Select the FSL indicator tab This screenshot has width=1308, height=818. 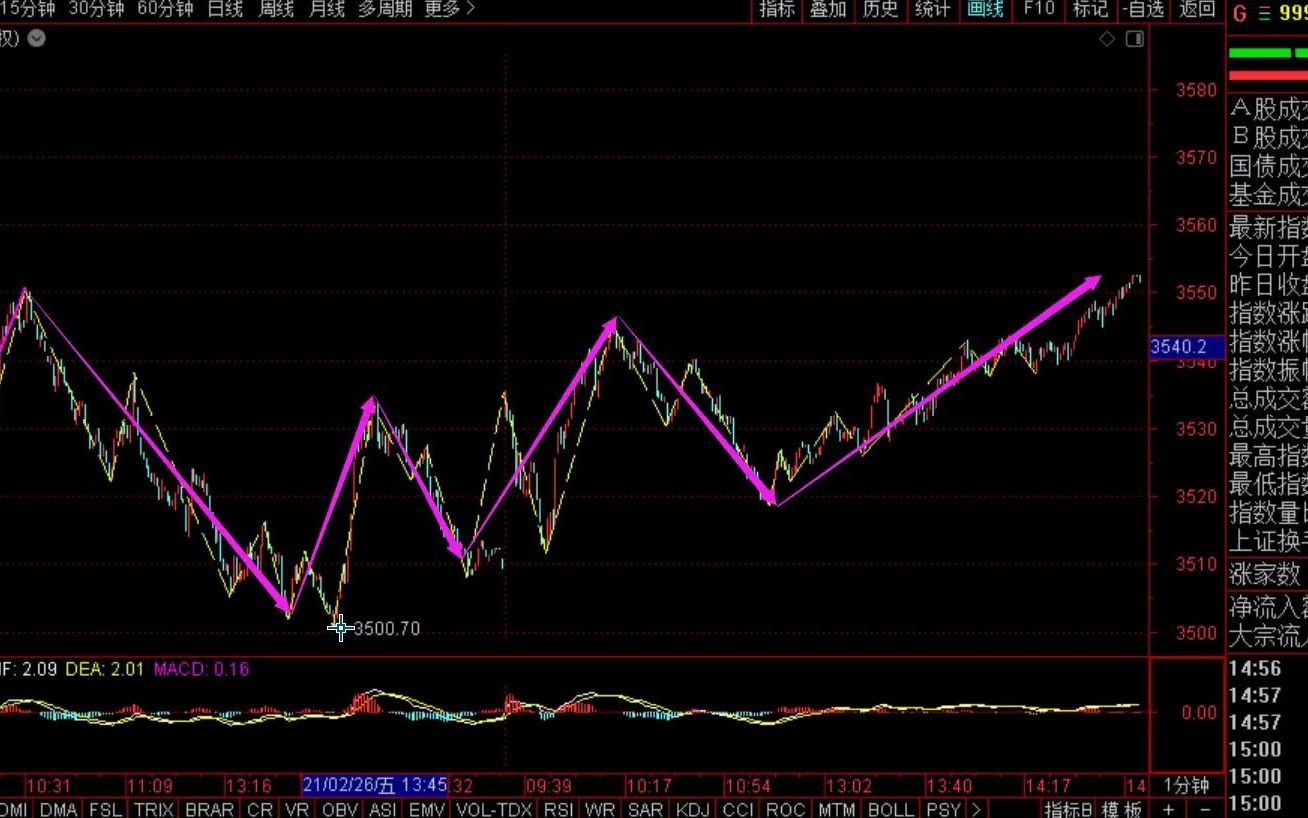[108, 809]
